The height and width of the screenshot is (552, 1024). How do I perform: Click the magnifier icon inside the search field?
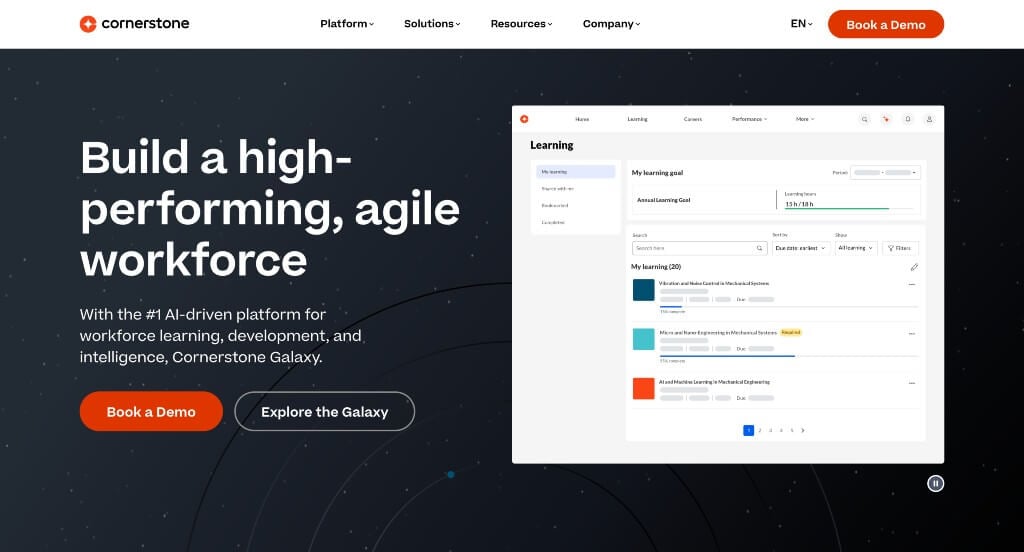(759, 248)
